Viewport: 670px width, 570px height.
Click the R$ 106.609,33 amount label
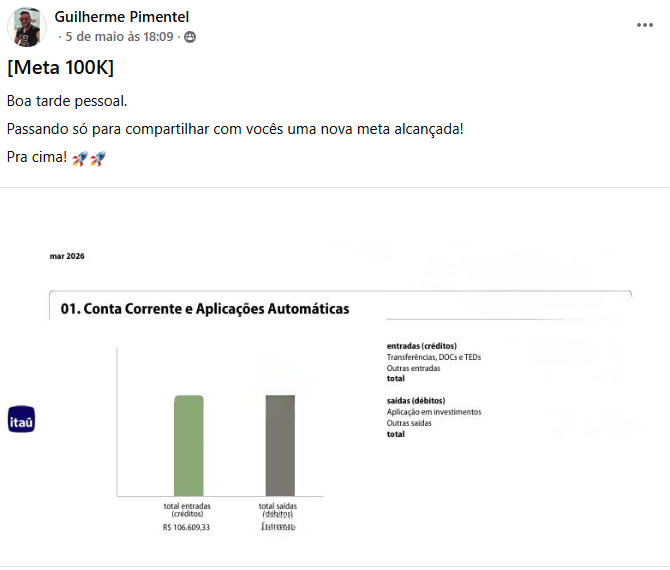tap(186, 527)
